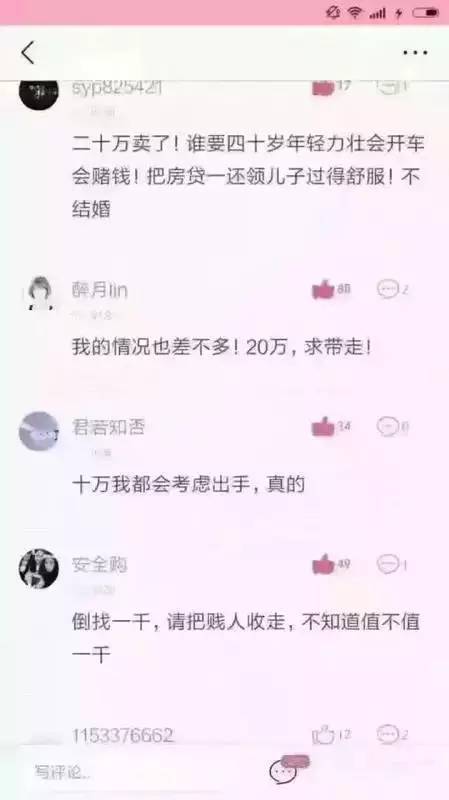The width and height of the screenshot is (449, 800).
Task: Open 醉月lin's avatar profile
Action: (x=39, y=293)
